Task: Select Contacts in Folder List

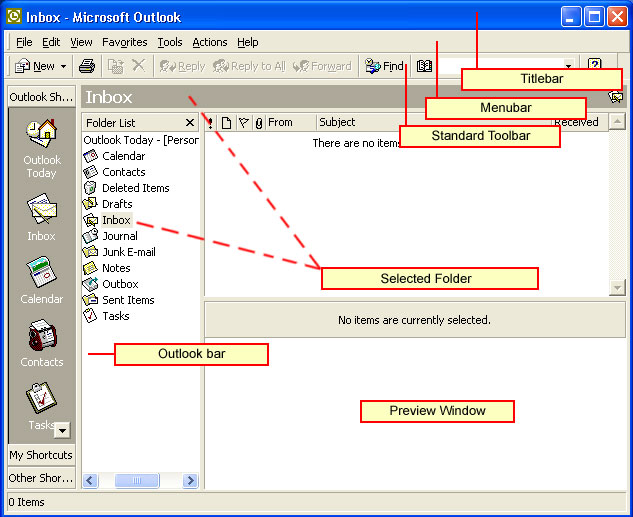Action: point(114,172)
